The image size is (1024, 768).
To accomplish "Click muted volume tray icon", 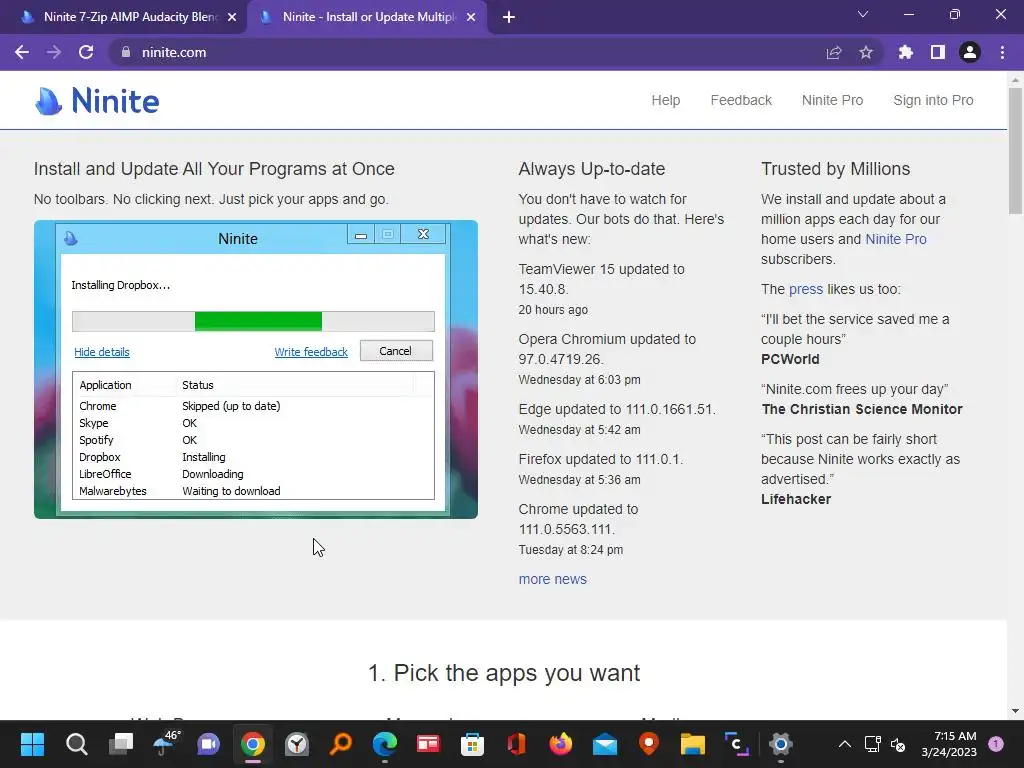I will [899, 744].
